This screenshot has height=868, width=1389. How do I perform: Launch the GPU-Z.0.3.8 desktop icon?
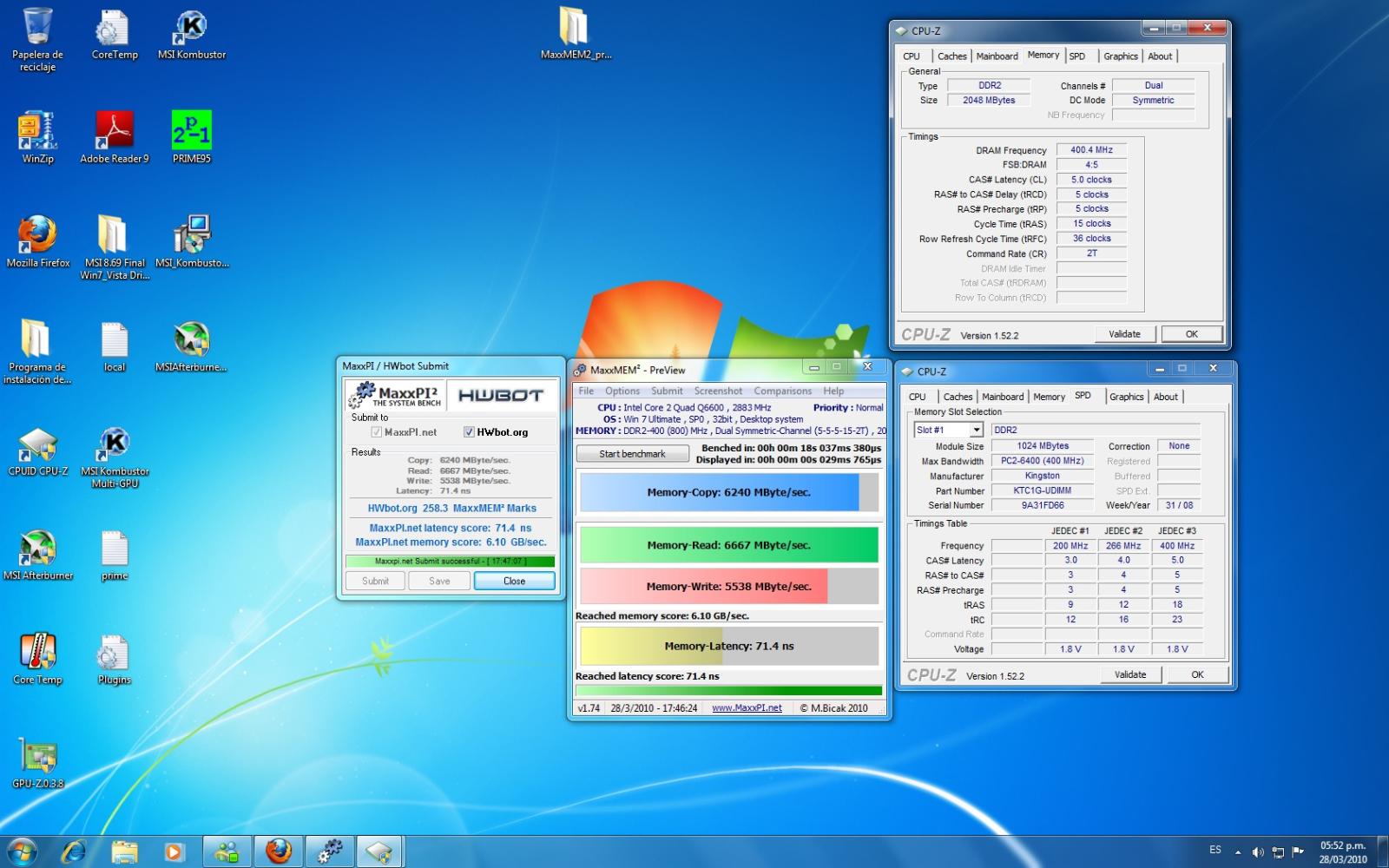37,763
